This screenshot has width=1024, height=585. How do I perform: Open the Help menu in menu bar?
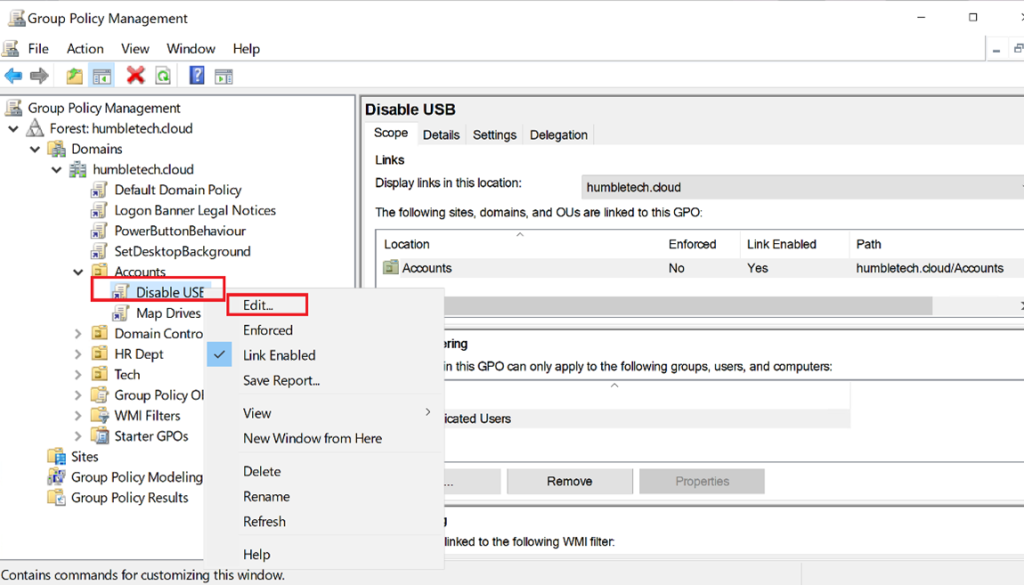tap(246, 48)
